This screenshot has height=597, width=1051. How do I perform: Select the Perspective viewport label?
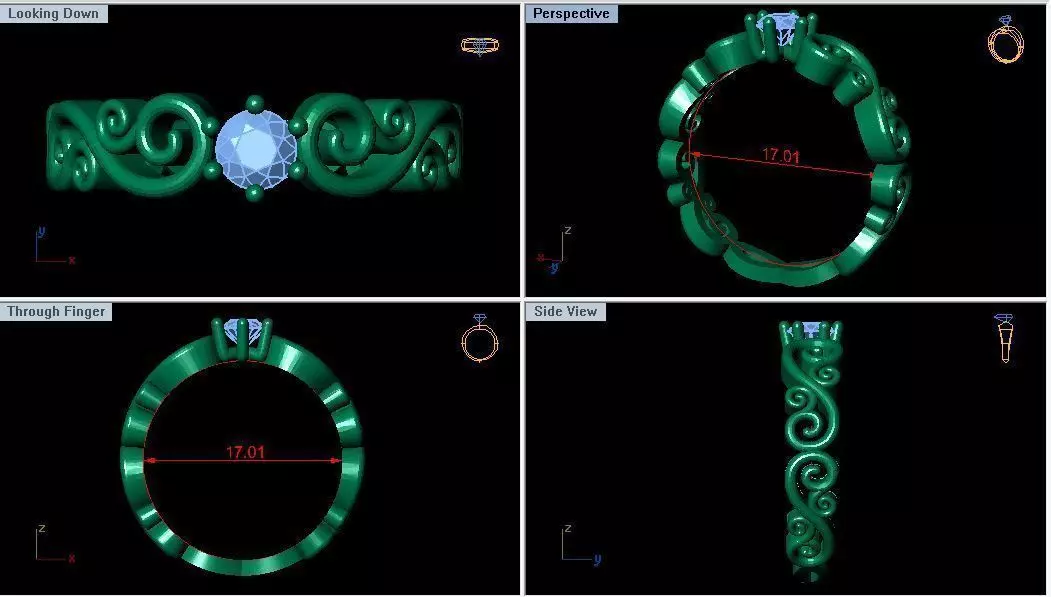pyautogui.click(x=571, y=13)
